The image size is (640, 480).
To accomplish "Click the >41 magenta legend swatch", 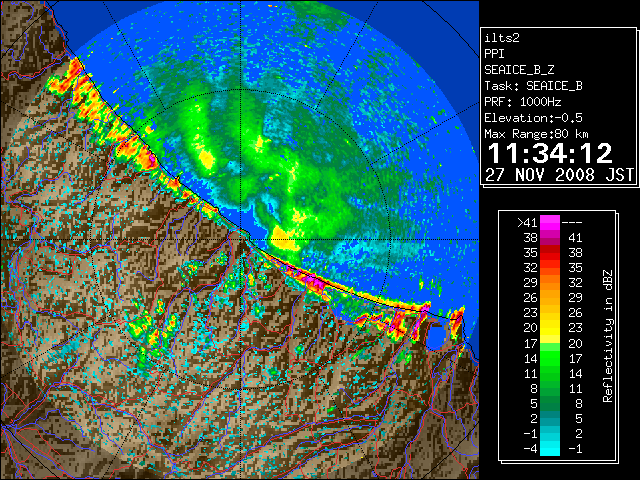I will click(x=550, y=222).
